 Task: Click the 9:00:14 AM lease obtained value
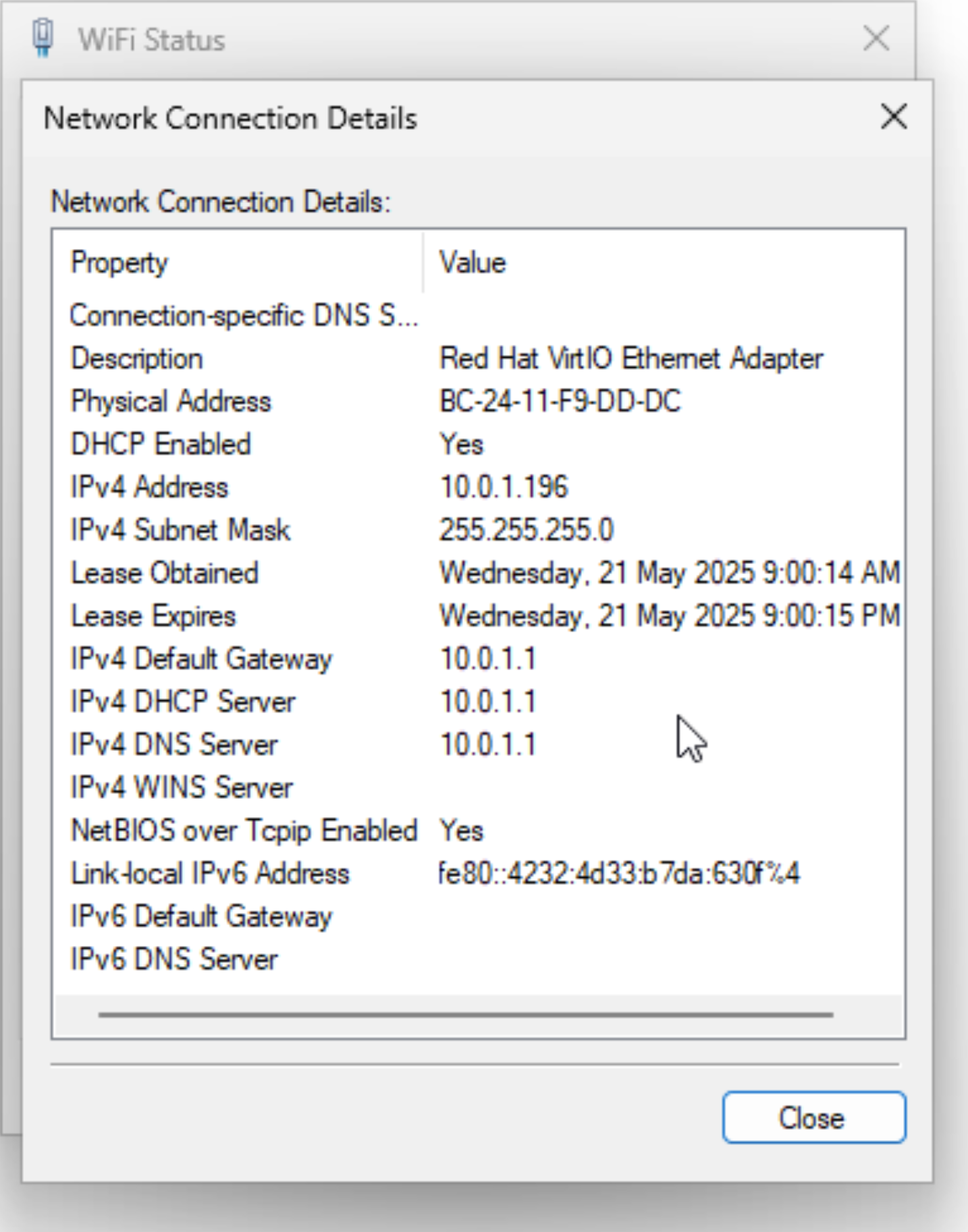point(669,573)
